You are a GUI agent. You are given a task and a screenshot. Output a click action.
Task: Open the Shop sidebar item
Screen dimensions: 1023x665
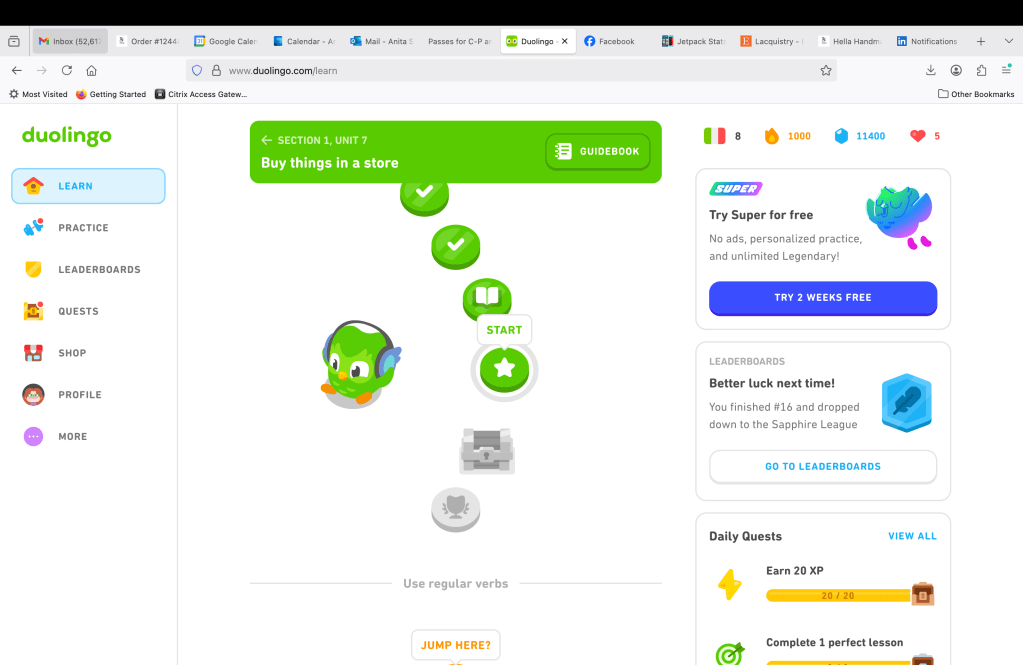[72, 353]
